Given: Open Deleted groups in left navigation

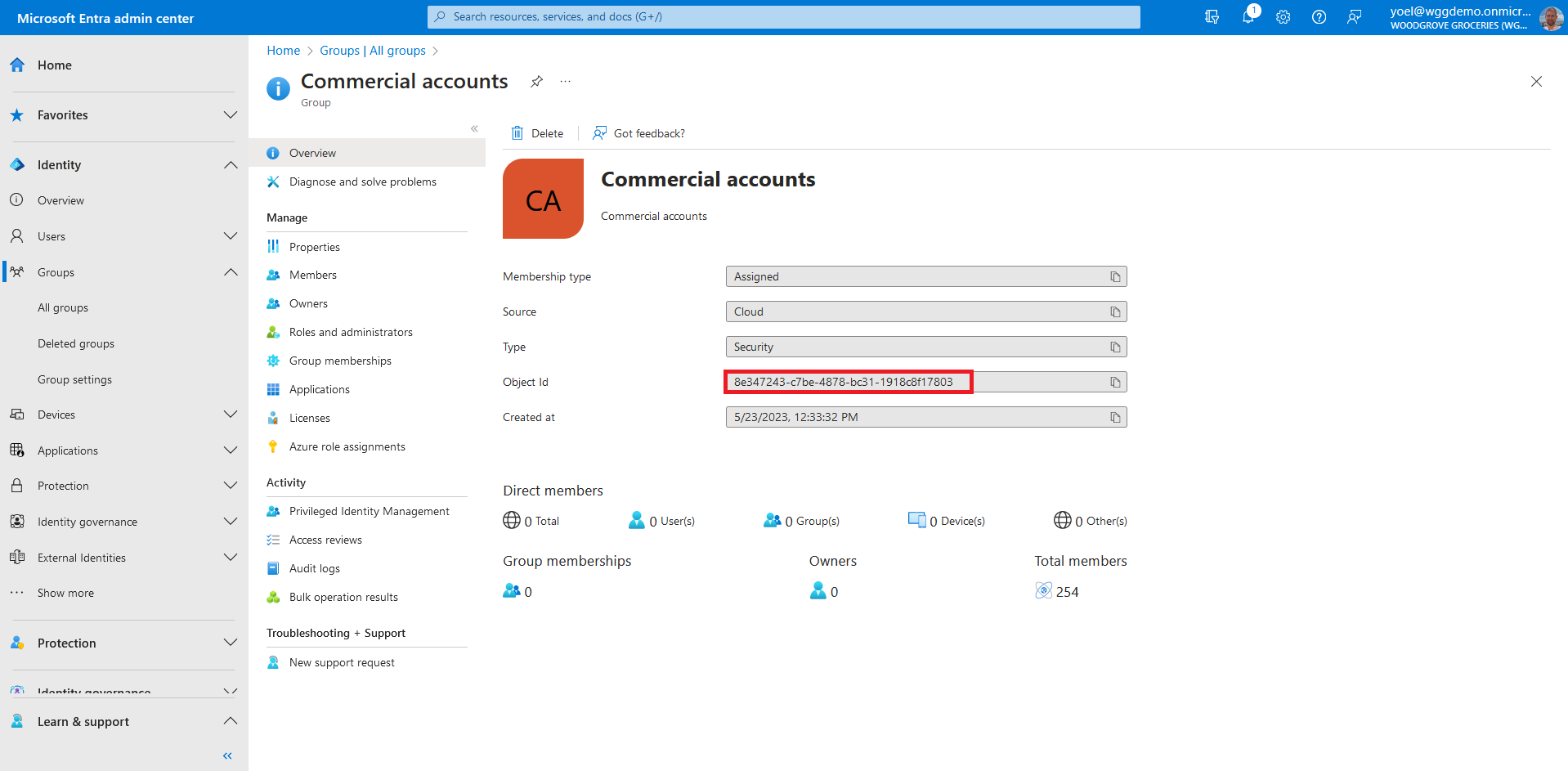Looking at the screenshot, I should (76, 344).
